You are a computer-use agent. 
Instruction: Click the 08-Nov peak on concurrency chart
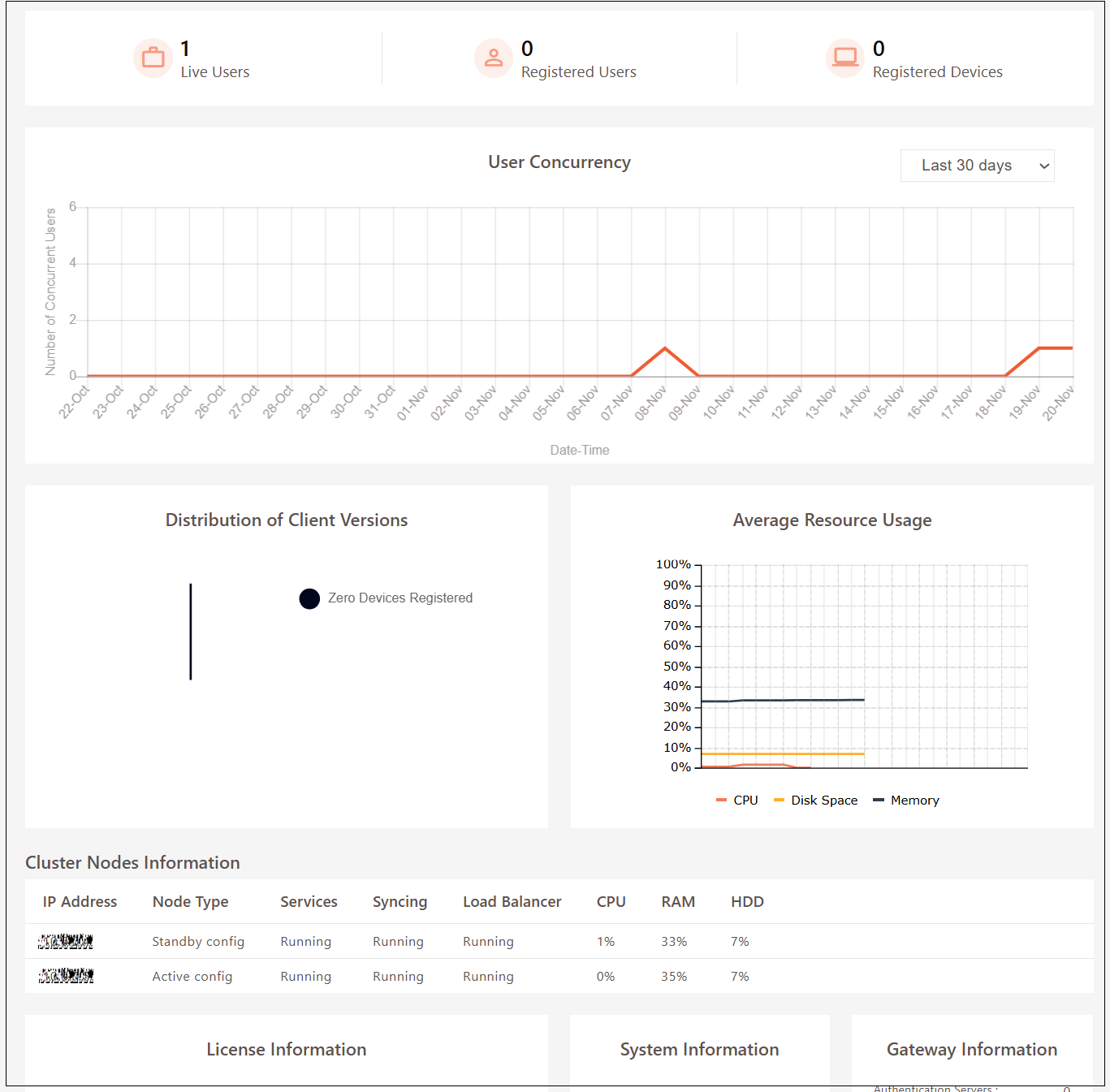[665, 348]
